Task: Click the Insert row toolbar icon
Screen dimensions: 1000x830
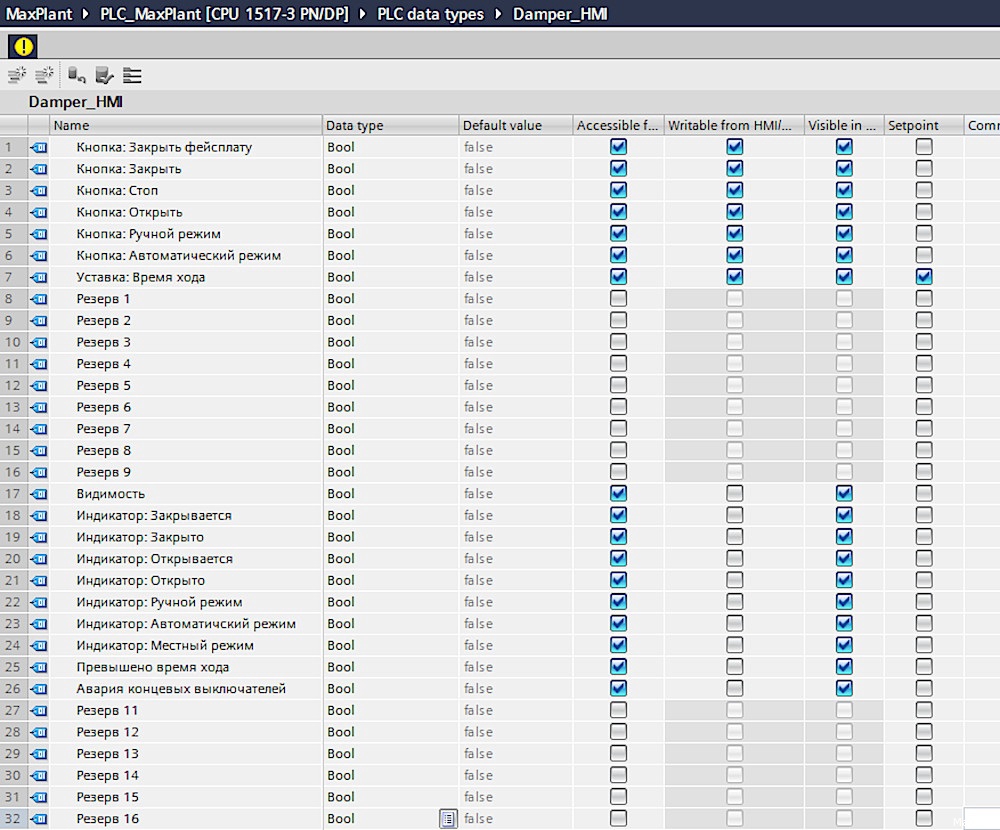Action: (x=17, y=75)
